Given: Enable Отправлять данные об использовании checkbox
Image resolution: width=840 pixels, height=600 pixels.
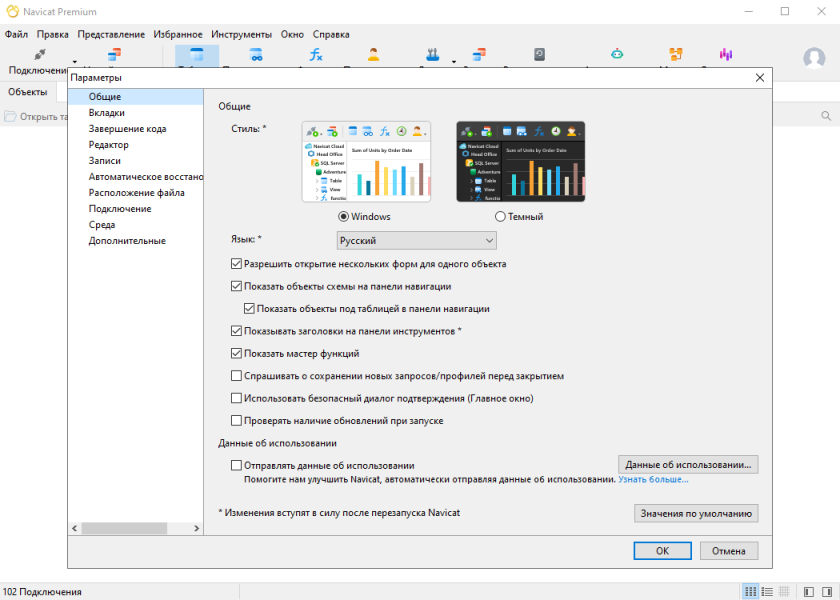Looking at the screenshot, I should click(236, 465).
